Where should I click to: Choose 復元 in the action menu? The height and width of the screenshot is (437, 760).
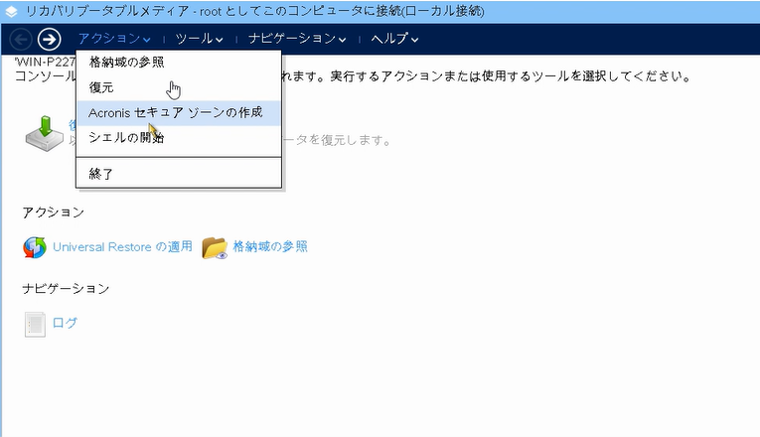[179, 88]
